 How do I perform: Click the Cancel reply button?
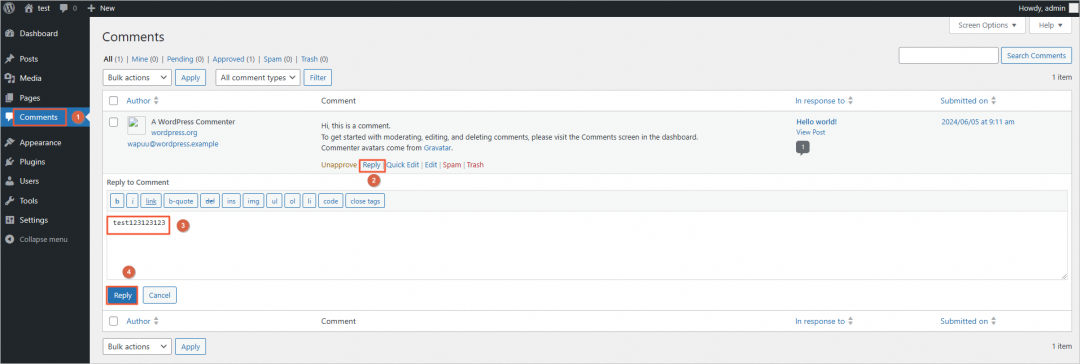click(x=159, y=295)
